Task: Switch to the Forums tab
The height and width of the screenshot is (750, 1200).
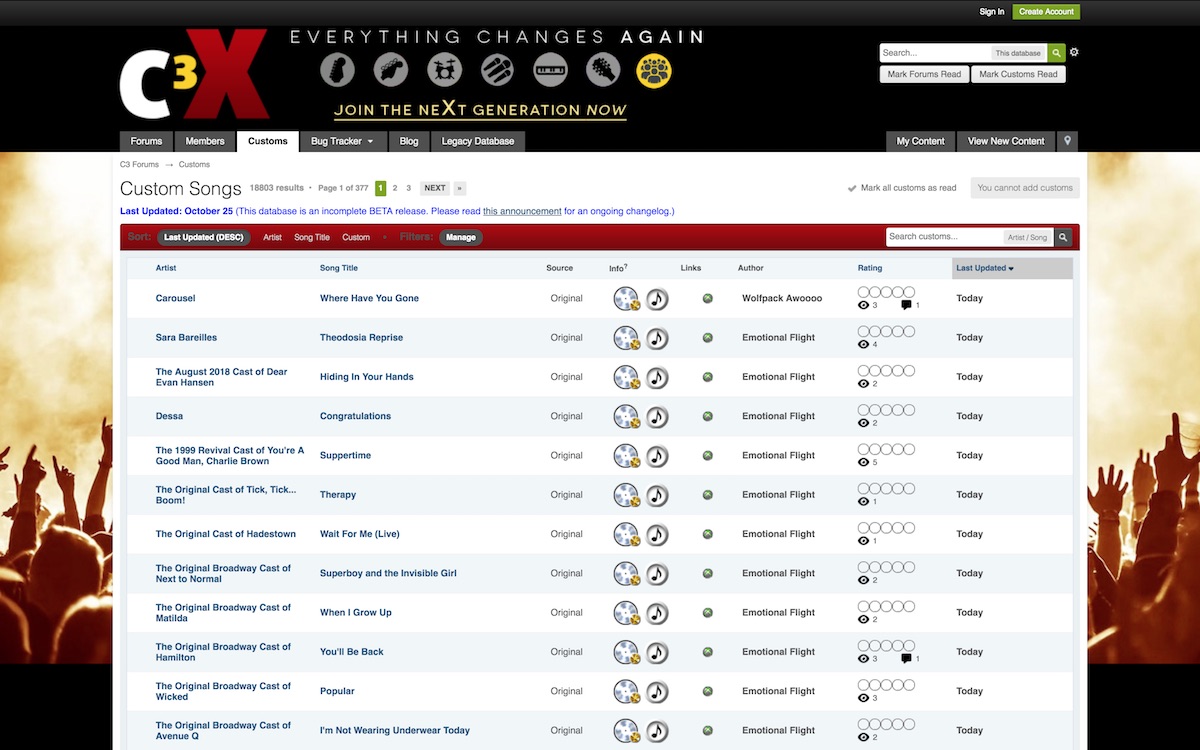Action: (x=146, y=141)
